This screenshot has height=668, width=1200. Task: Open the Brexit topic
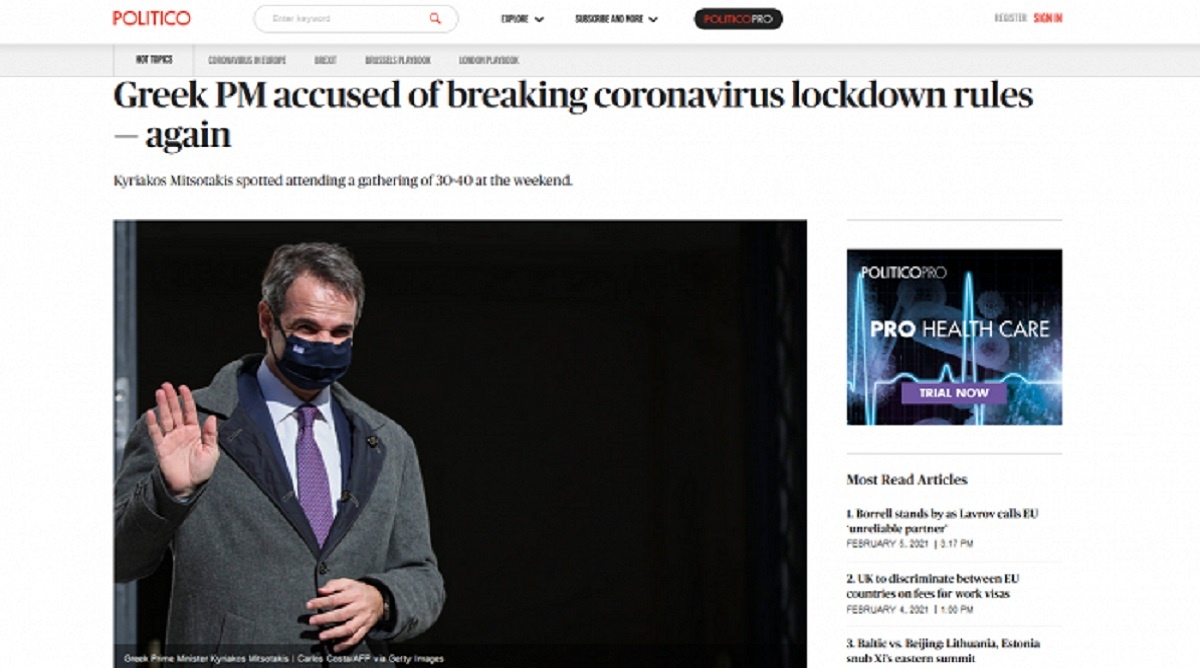[x=325, y=60]
